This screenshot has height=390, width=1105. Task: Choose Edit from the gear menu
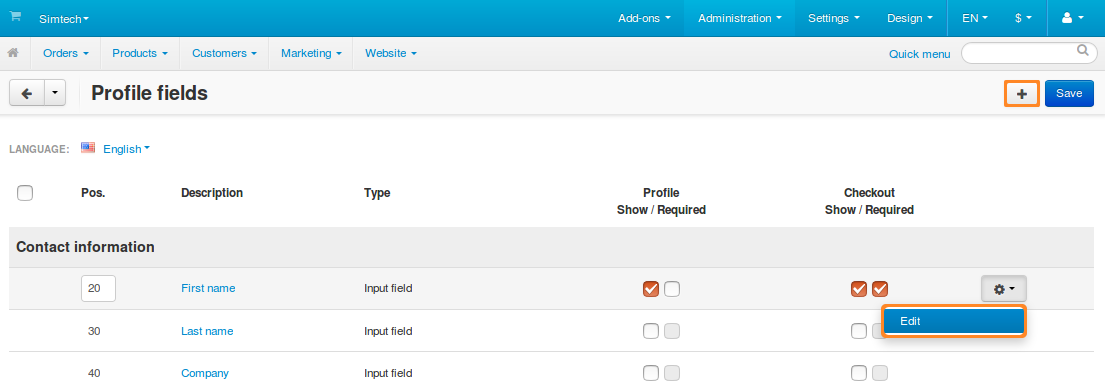[x=953, y=321]
